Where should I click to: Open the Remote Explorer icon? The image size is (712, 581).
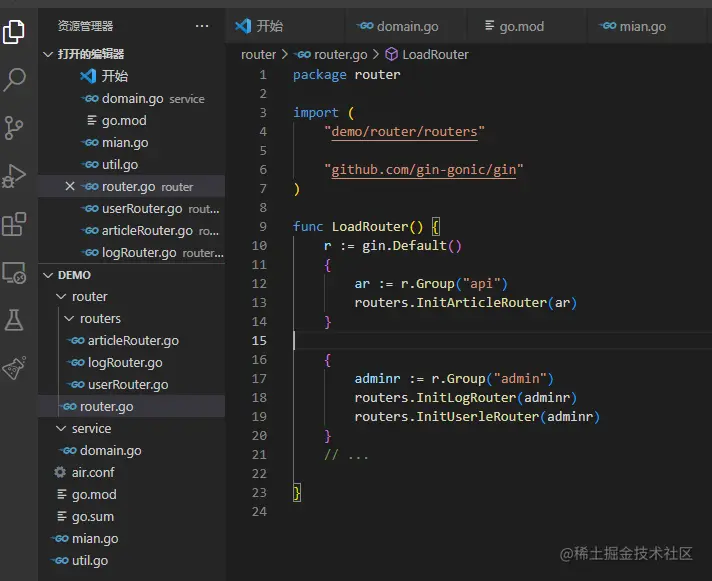pyautogui.click(x=14, y=273)
